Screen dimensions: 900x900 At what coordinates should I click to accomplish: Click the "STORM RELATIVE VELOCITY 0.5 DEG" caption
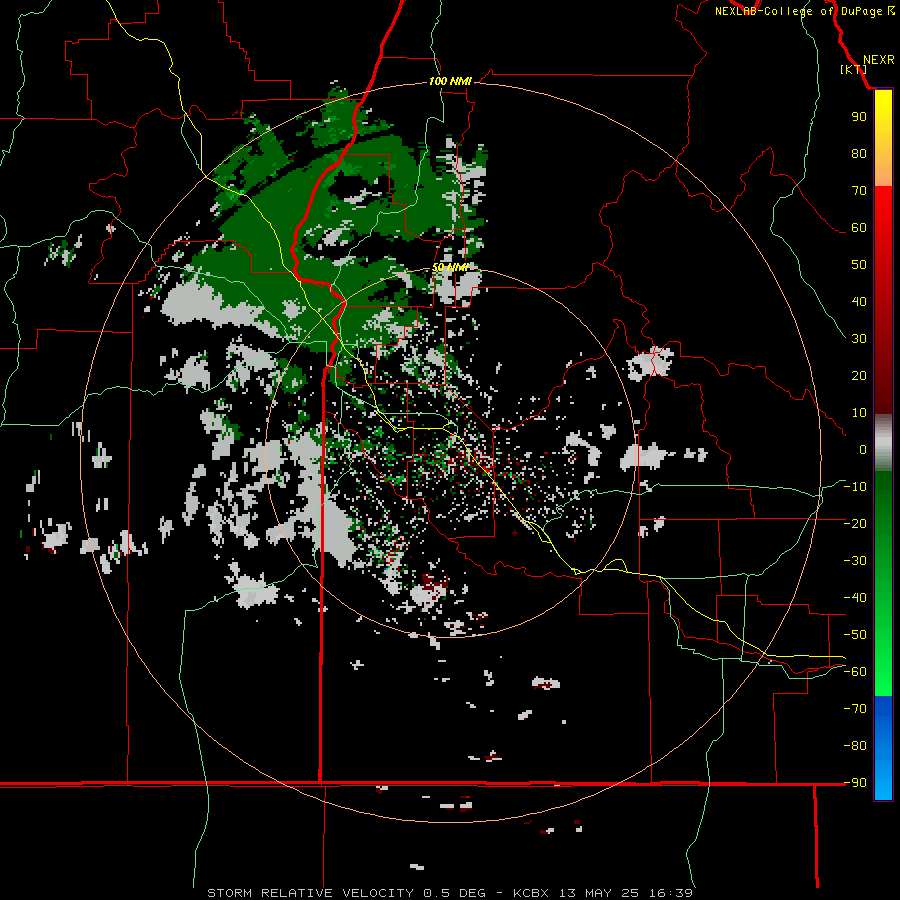pos(346,893)
